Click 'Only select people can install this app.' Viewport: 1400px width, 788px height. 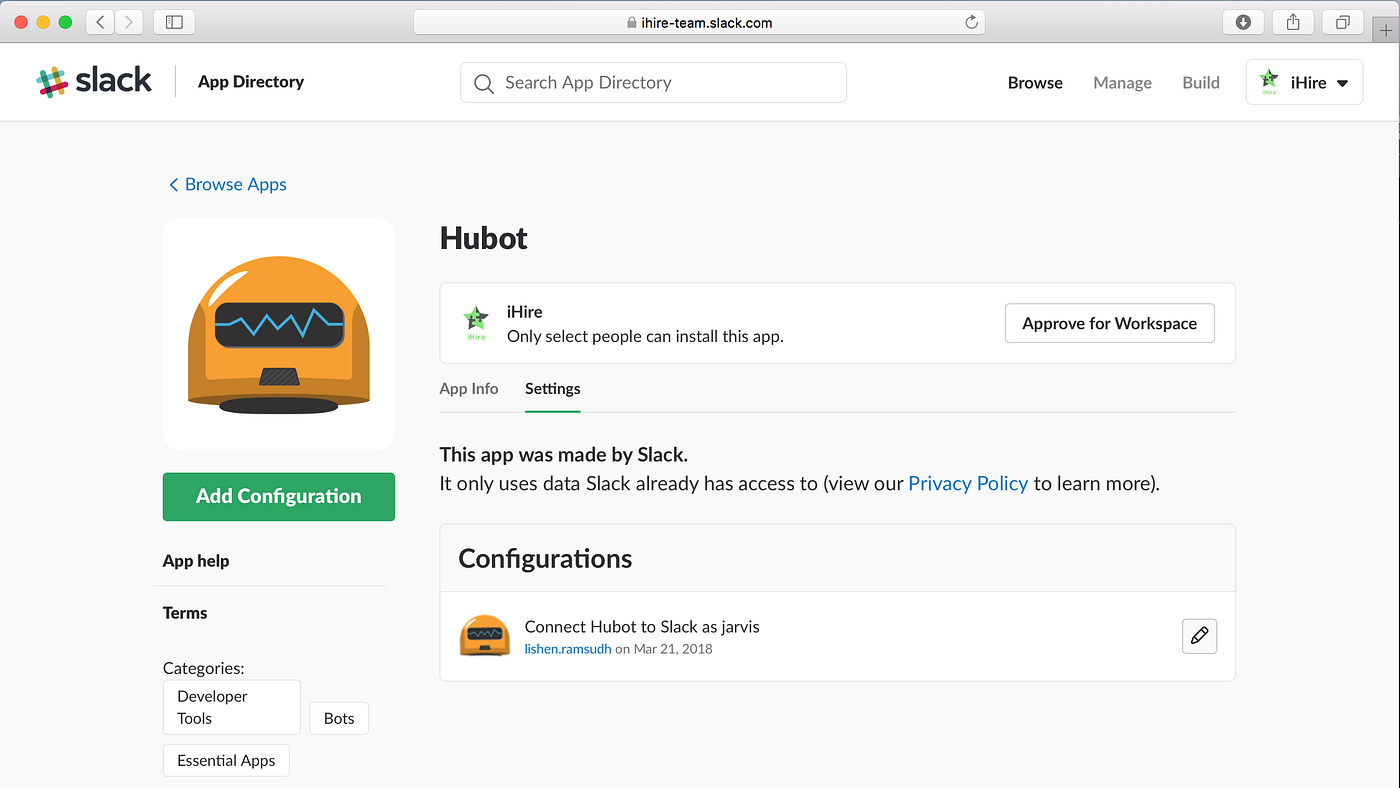645,336
